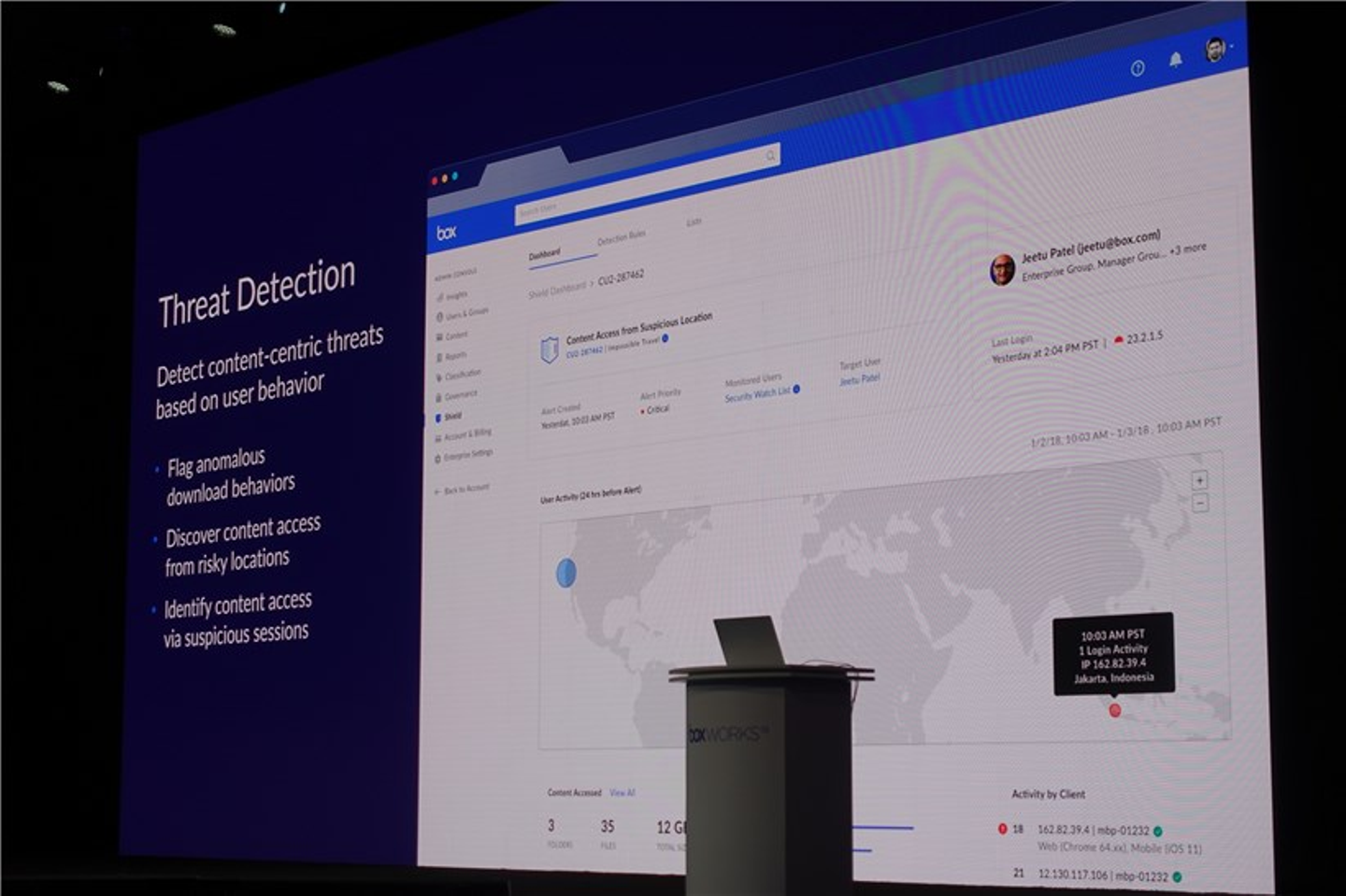Click the Jakarta, Indonesia login tooltip
Image resolution: width=1346 pixels, height=896 pixels.
click(x=1113, y=654)
